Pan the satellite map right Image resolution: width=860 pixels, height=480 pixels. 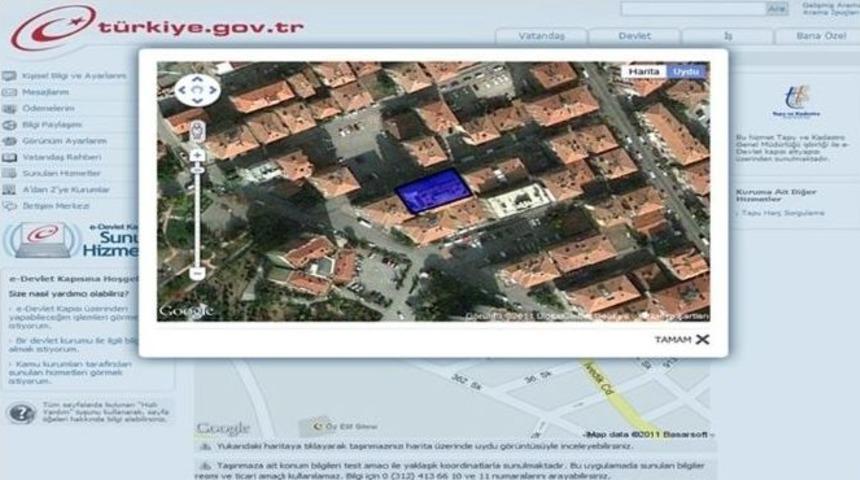tap(212, 90)
